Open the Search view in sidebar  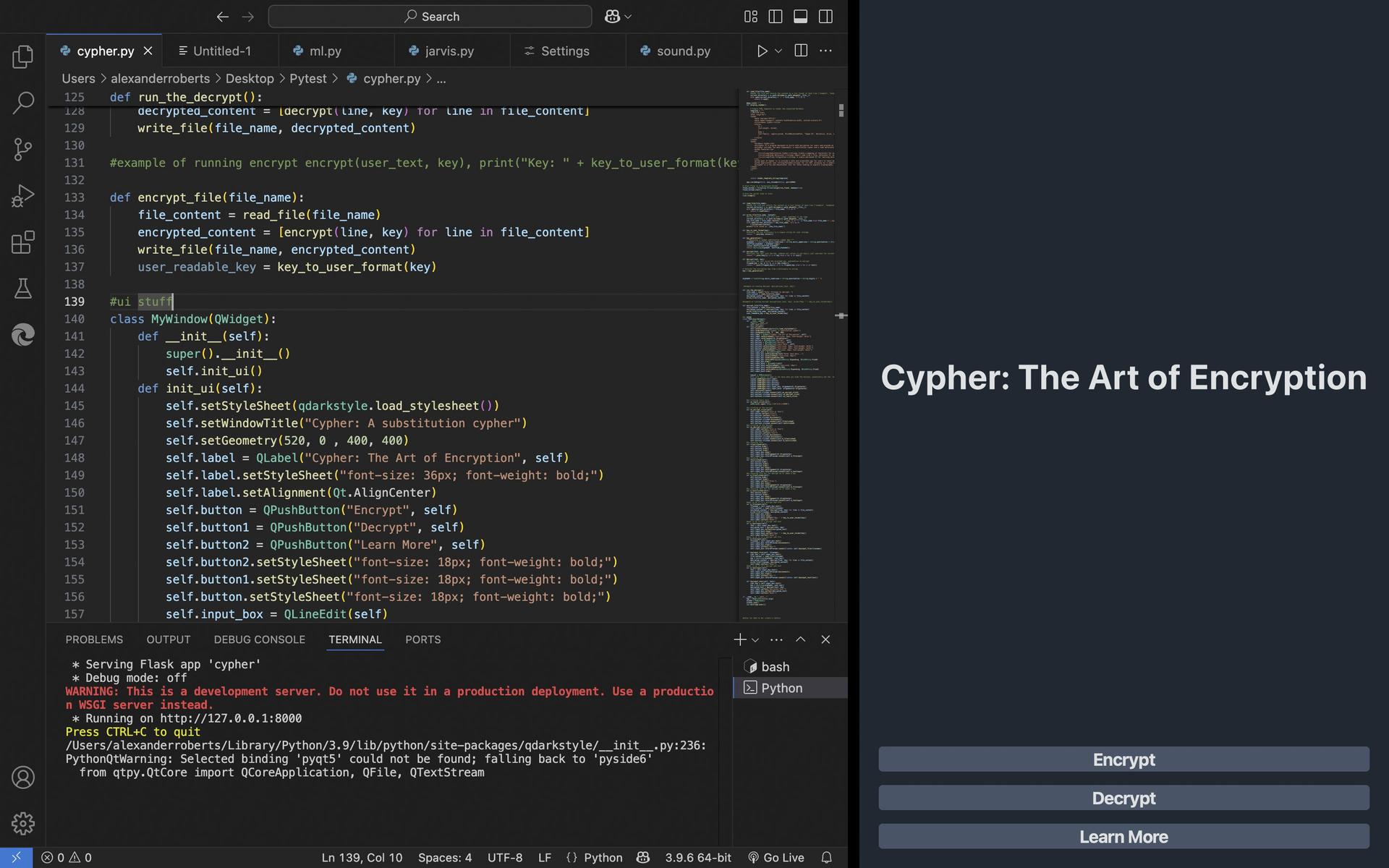22,103
